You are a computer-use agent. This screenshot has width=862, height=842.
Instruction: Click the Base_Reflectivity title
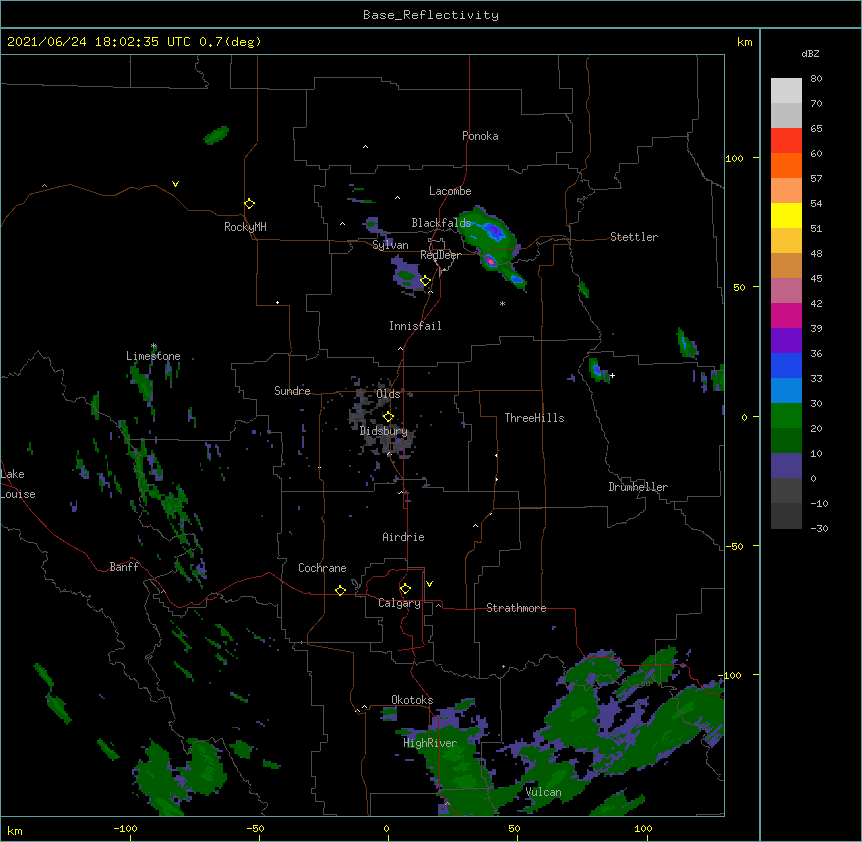[431, 15]
